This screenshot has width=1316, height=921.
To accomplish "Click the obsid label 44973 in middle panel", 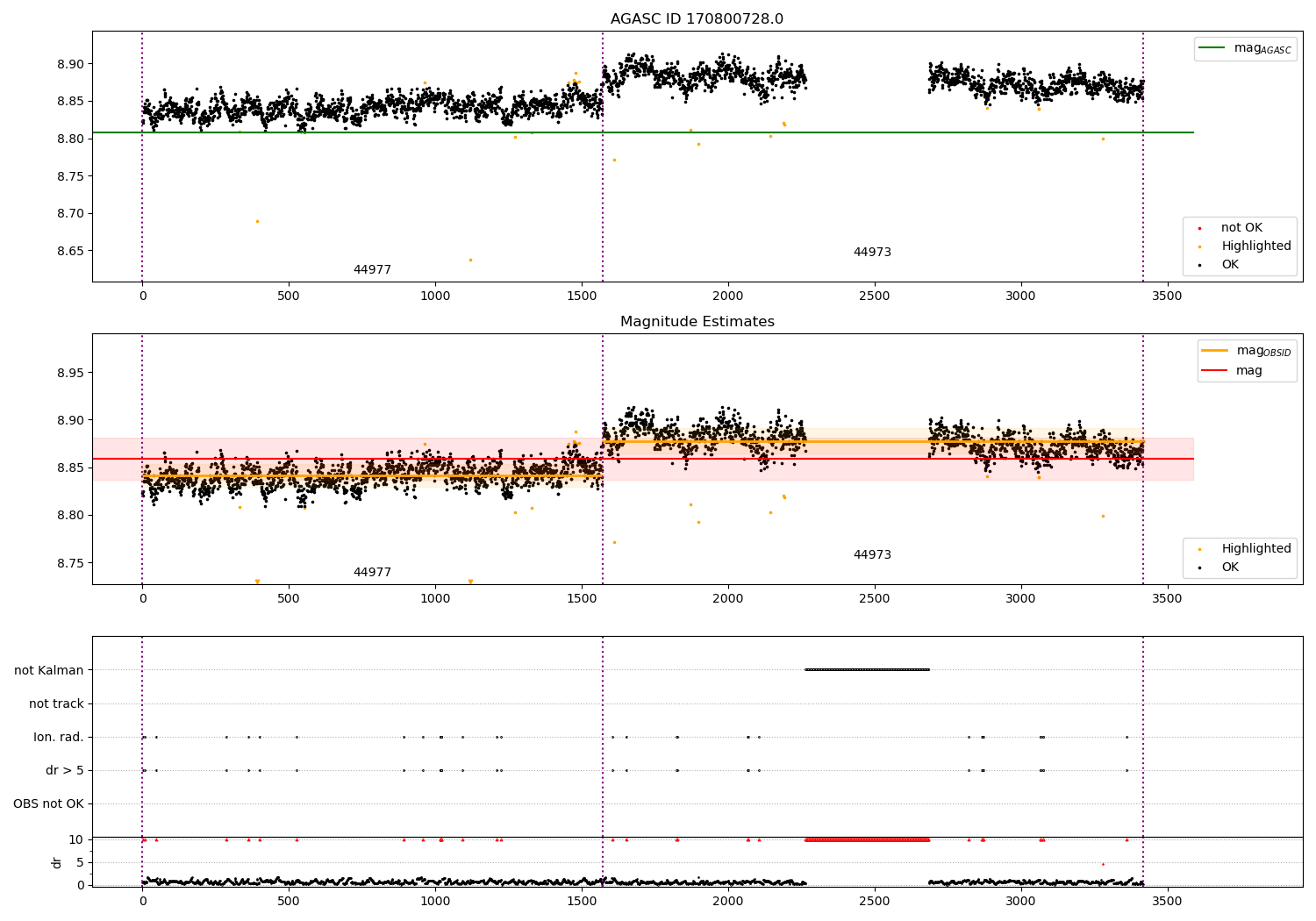I will click(x=872, y=555).
